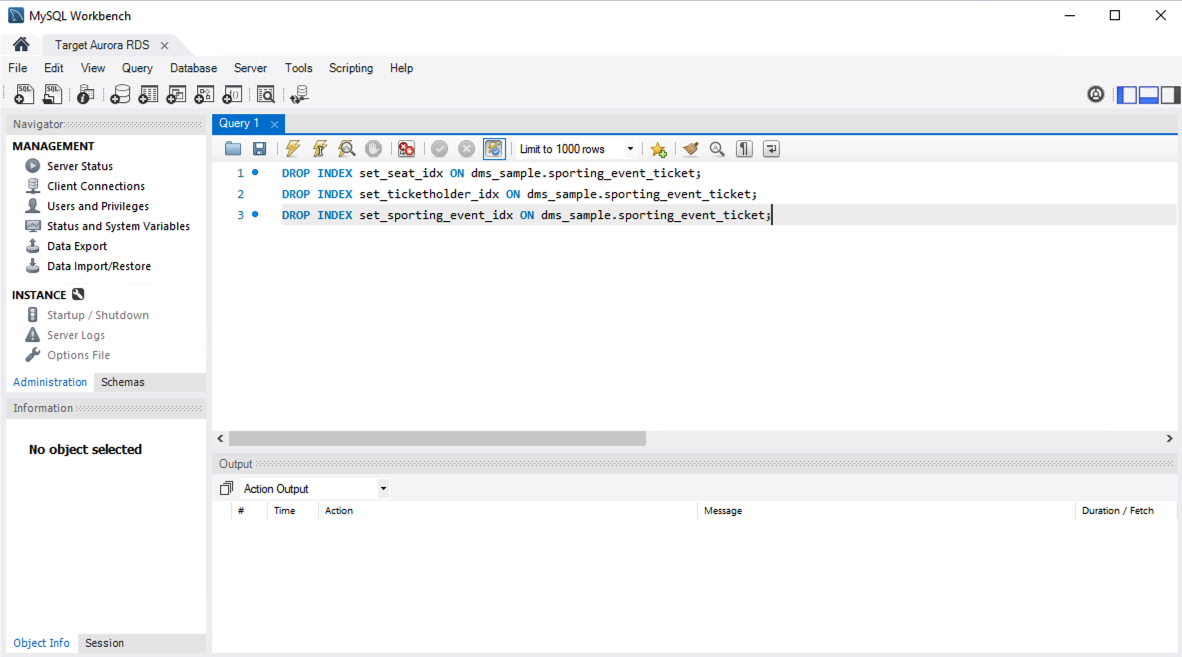Open the Scripting menu
Screen dimensions: 1182x657
351,68
